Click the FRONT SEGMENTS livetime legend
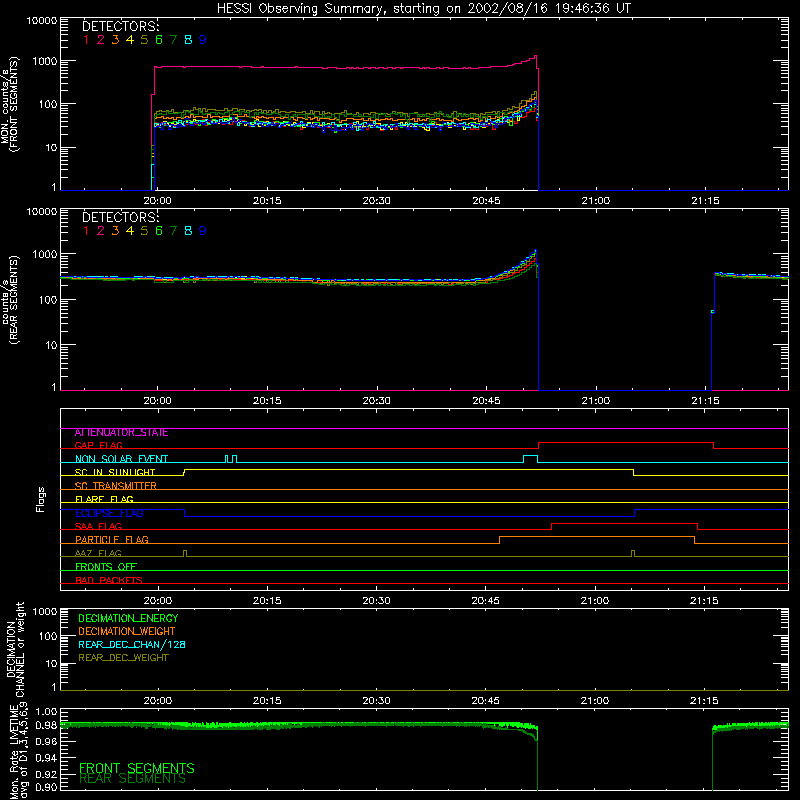This screenshot has width=800, height=800. pos(137,768)
